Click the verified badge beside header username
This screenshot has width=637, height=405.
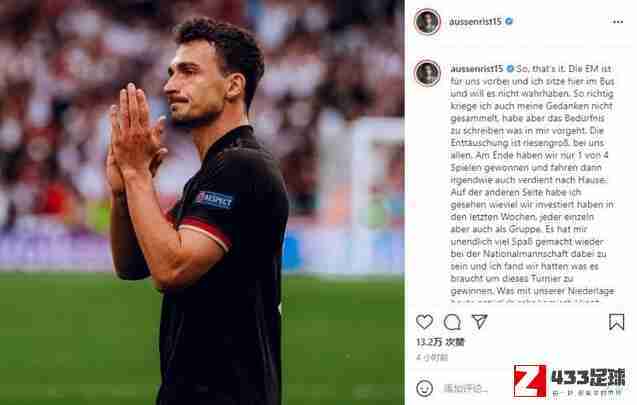pos(509,21)
